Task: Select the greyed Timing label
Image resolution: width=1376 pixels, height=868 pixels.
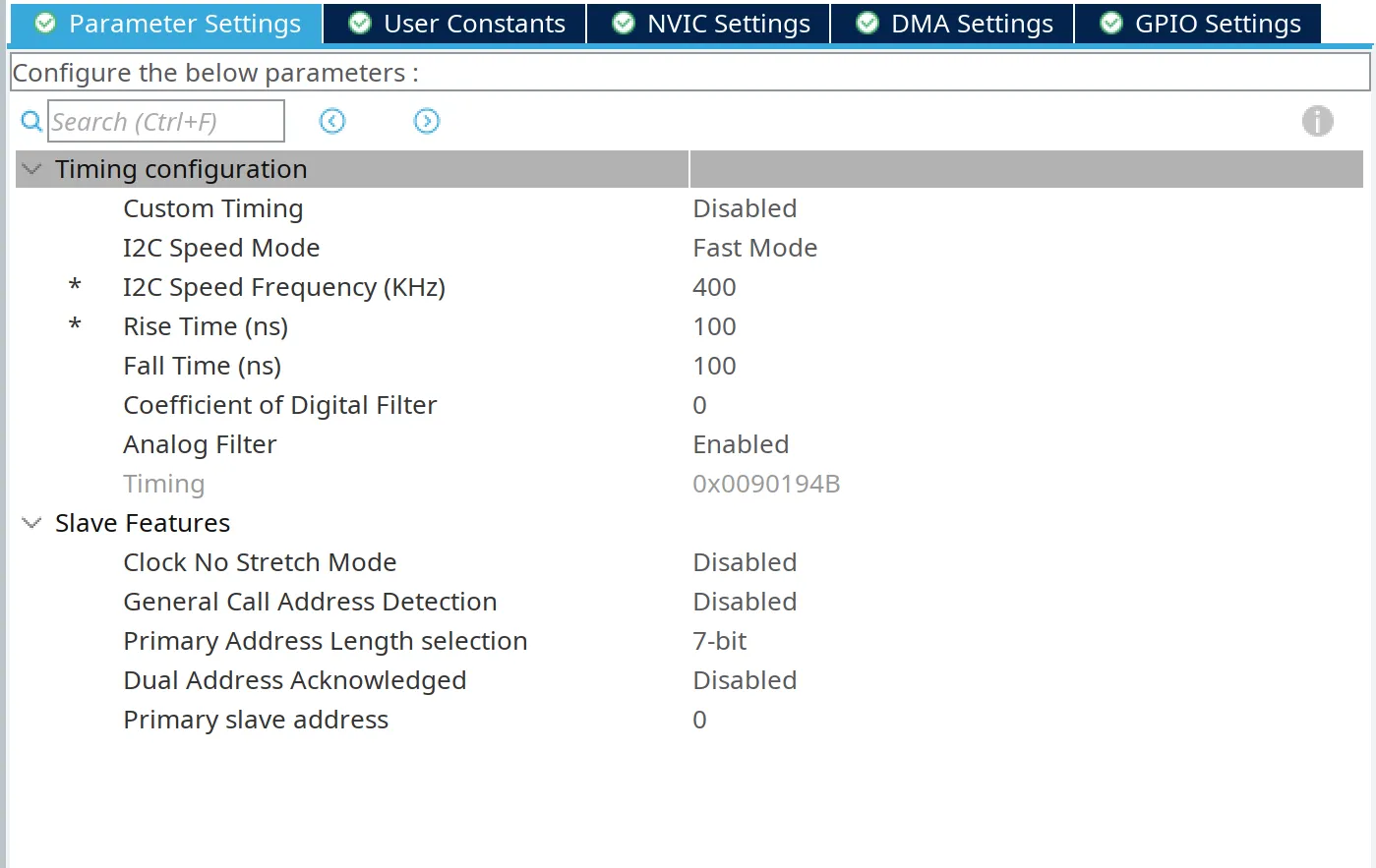Action: point(163,484)
